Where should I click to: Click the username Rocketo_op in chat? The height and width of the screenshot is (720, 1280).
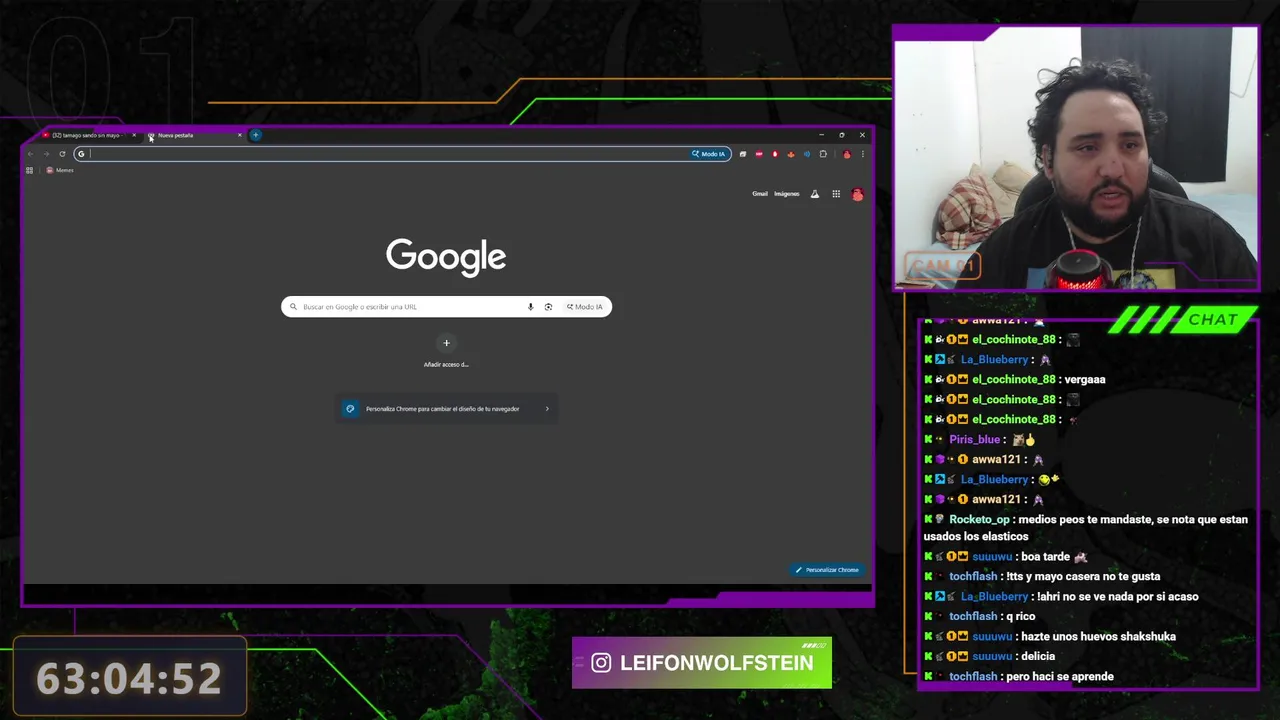979,519
